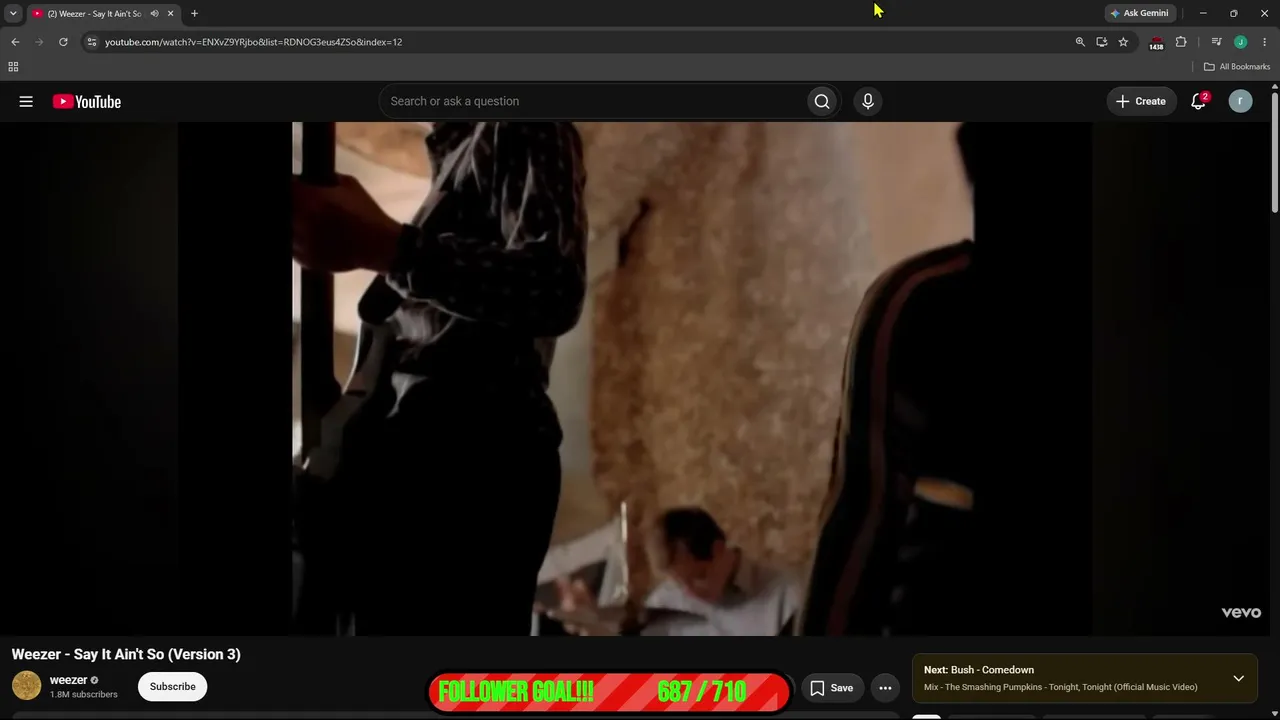This screenshot has width=1280, height=720.
Task: Open the Chrome apps grid shortcut
Action: [13, 67]
